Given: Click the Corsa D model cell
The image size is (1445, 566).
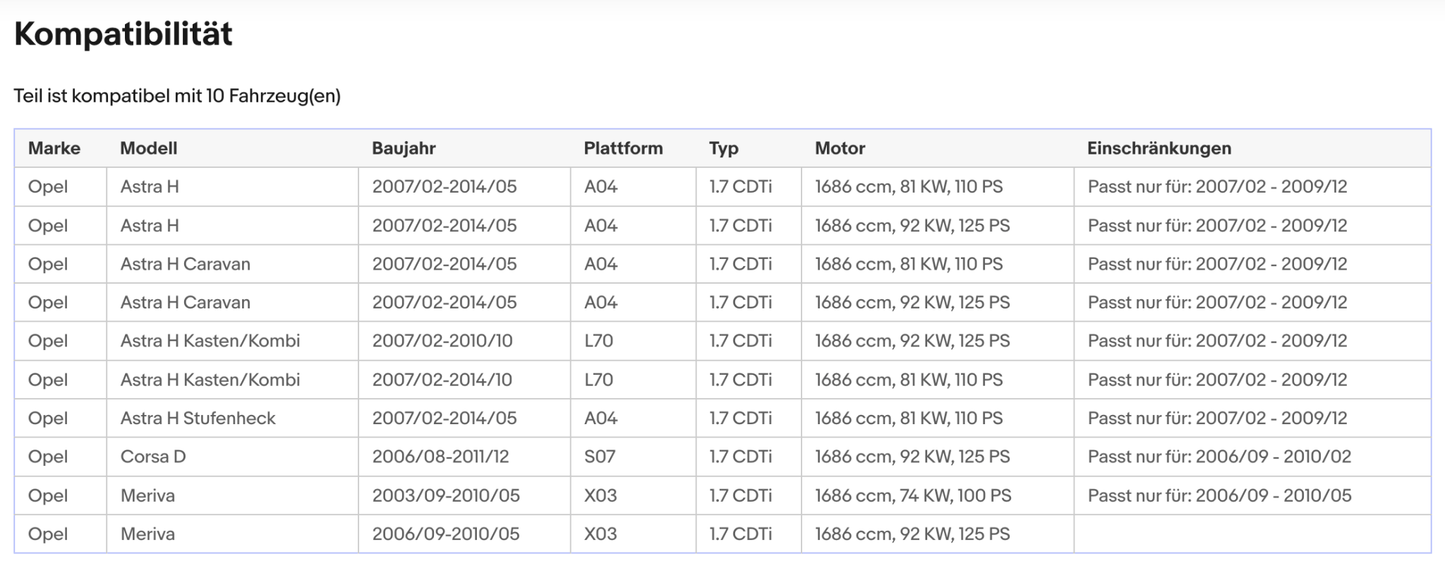Looking at the screenshot, I should [x=153, y=457].
